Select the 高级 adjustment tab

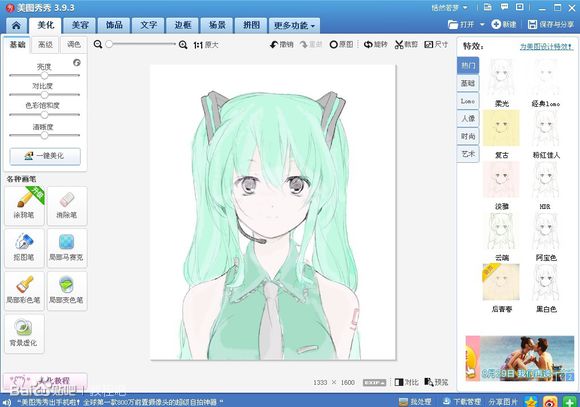click(x=45, y=45)
